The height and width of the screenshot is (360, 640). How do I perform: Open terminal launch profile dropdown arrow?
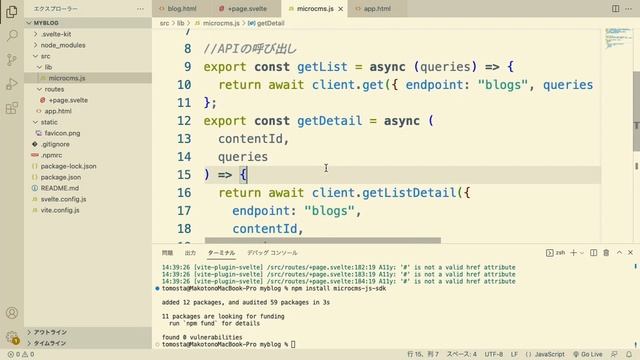582,253
